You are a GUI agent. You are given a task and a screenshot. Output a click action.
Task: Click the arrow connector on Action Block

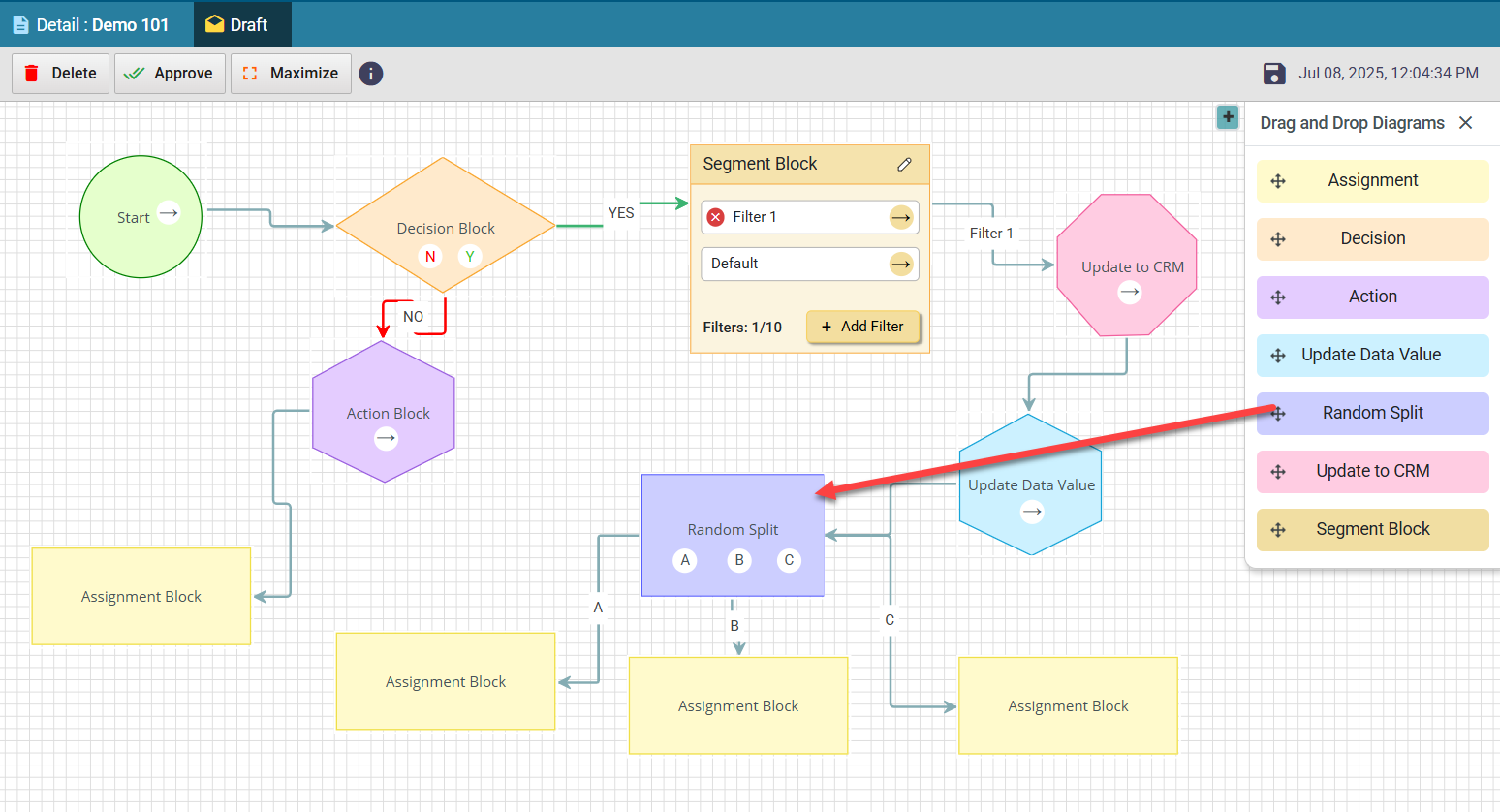click(386, 438)
